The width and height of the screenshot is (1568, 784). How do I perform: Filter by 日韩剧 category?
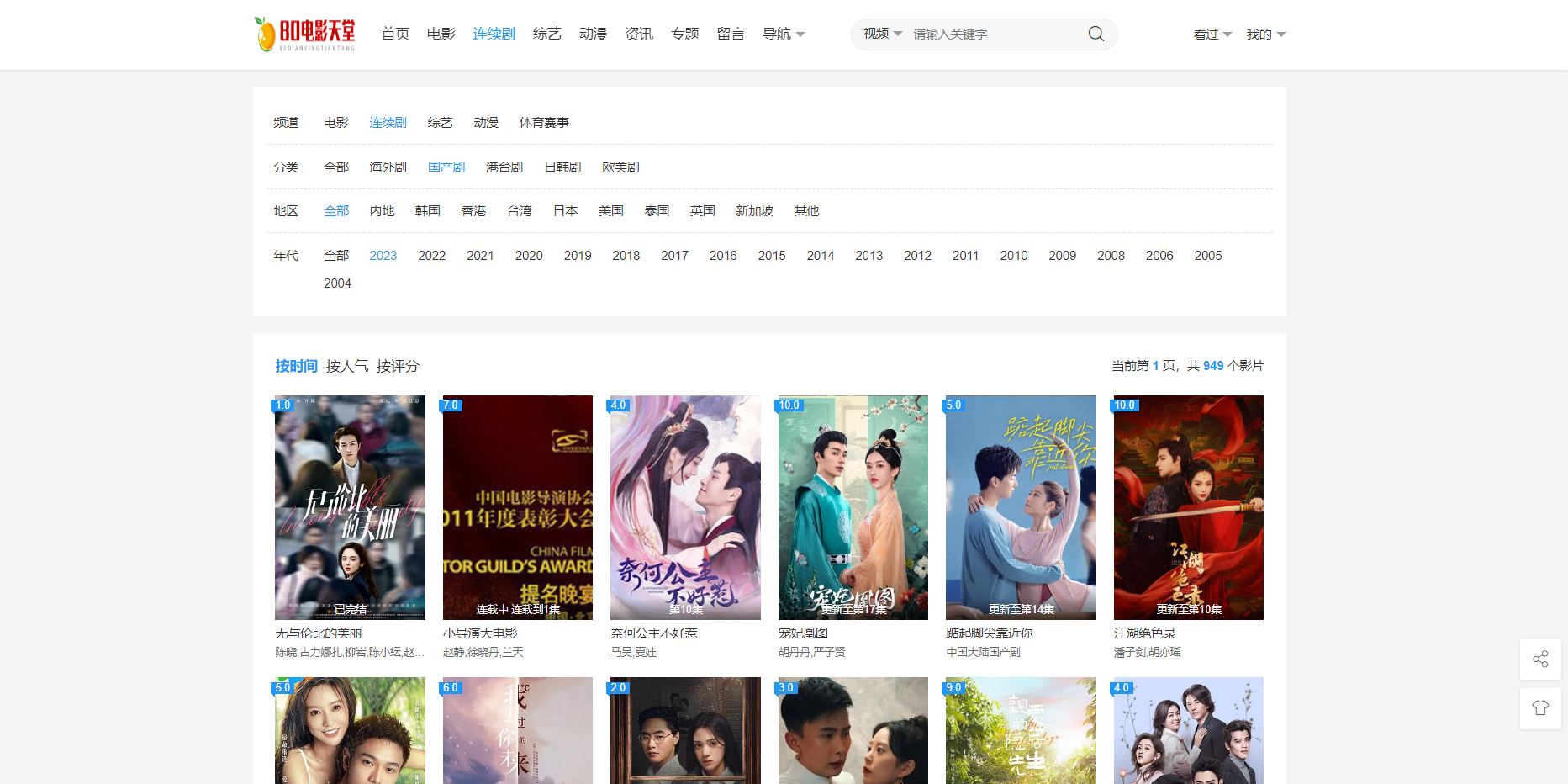tap(562, 167)
